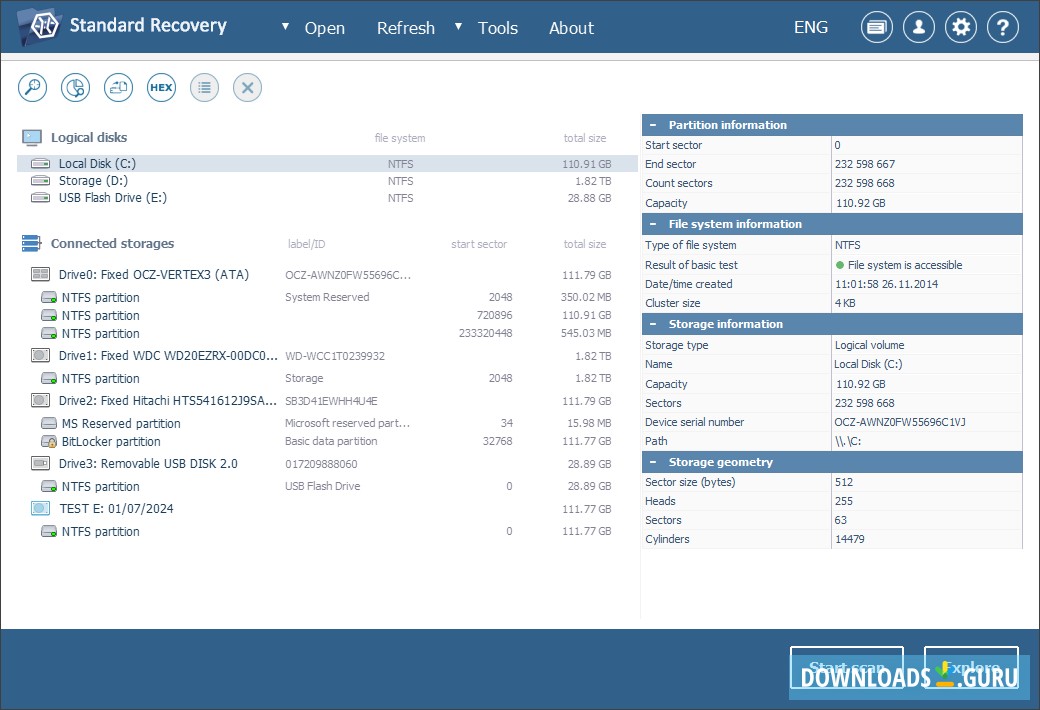1040x710 pixels.
Task: Click the help question mark icon
Action: 1003,27
